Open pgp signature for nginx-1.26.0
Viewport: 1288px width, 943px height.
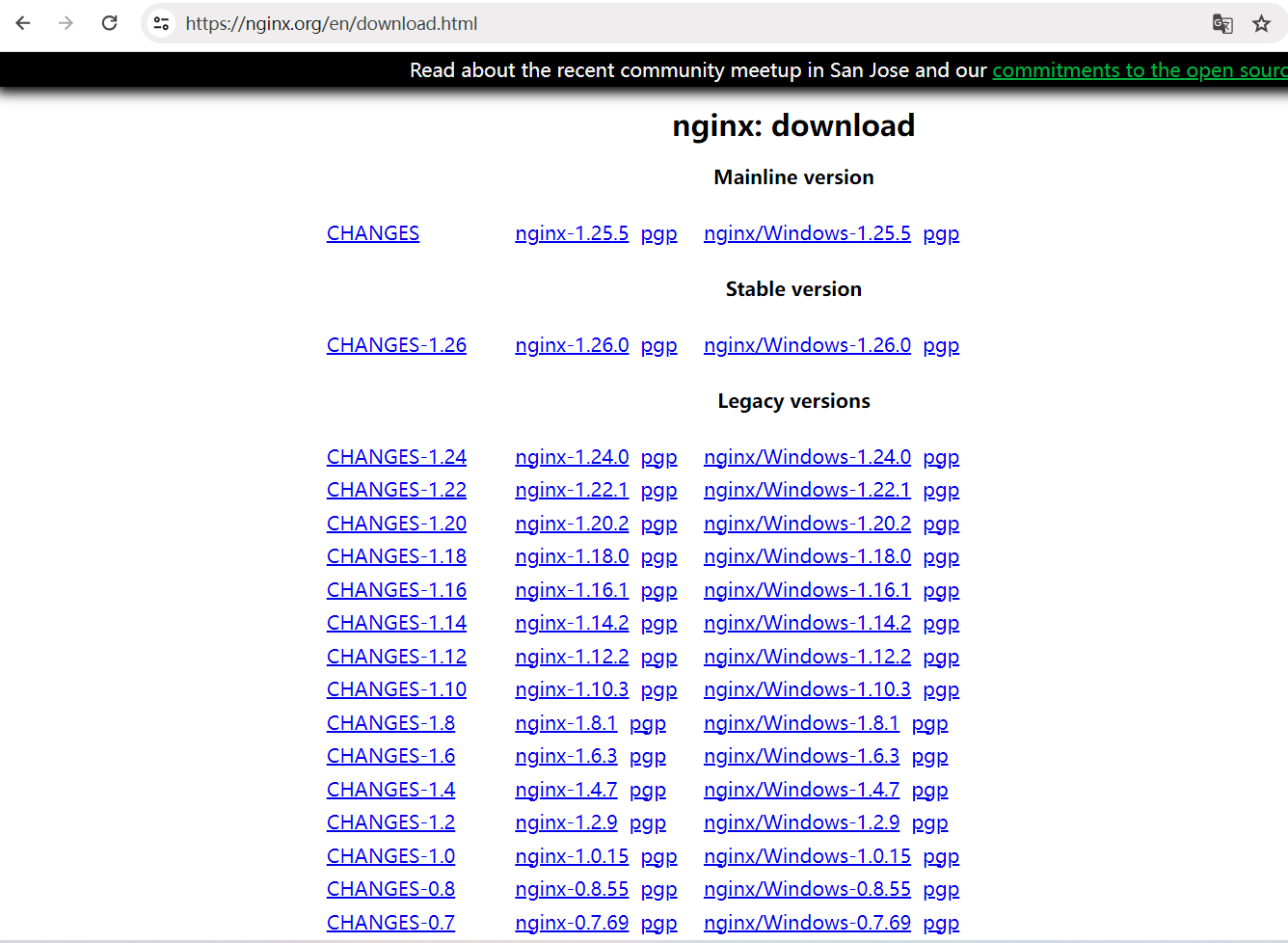click(x=659, y=346)
